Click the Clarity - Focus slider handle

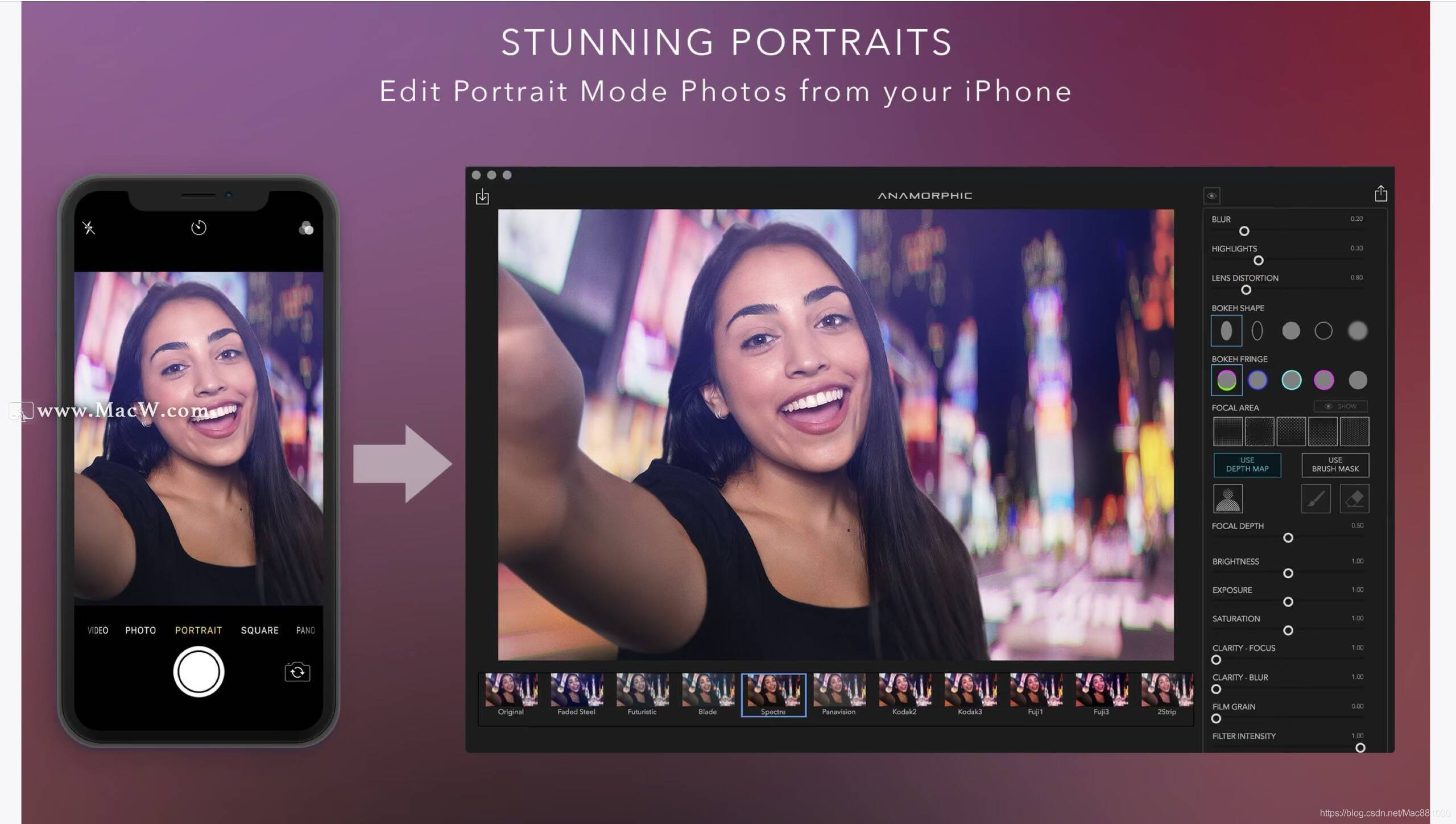pos(1216,660)
